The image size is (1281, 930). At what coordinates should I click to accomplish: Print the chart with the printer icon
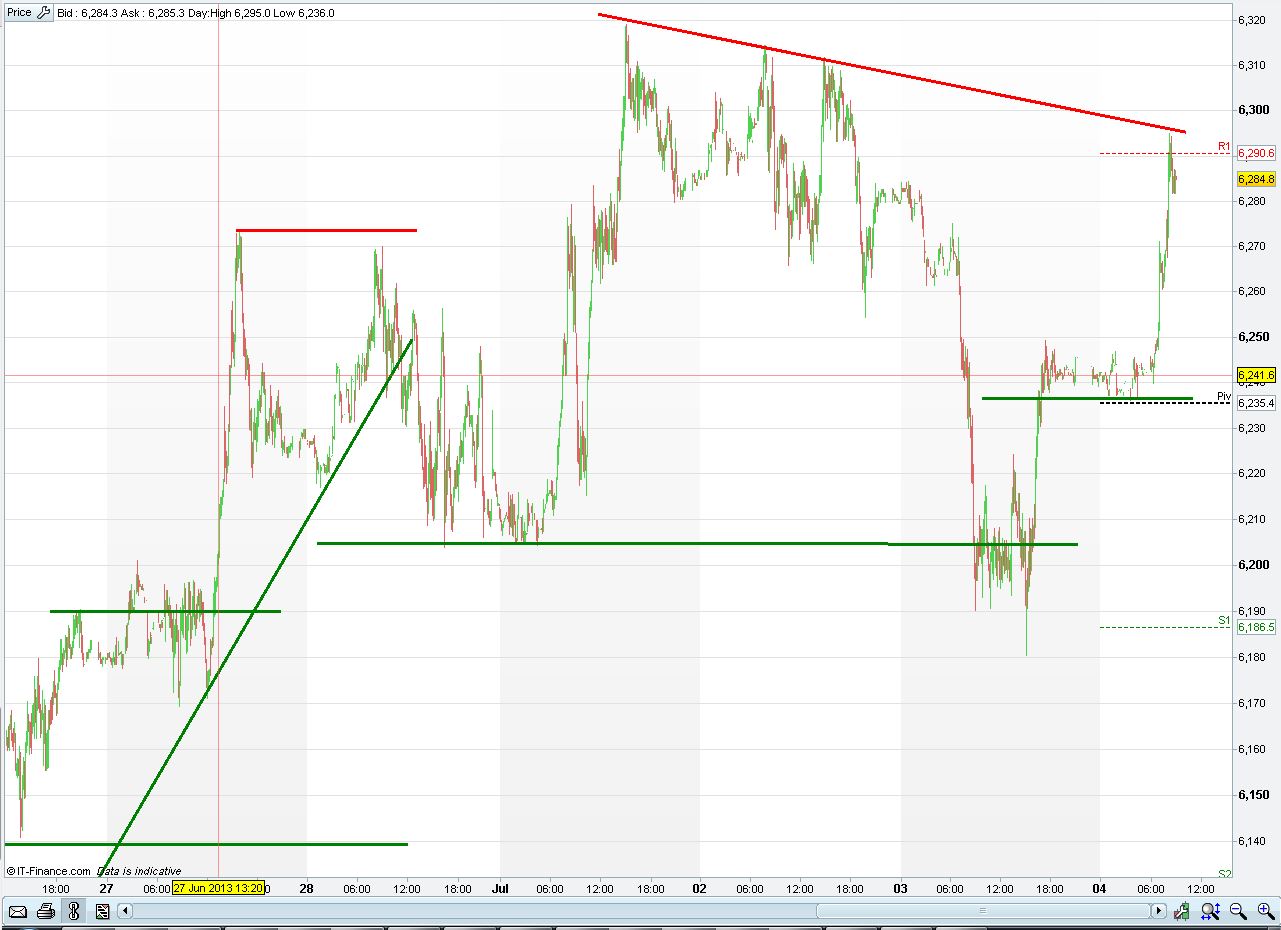45,911
